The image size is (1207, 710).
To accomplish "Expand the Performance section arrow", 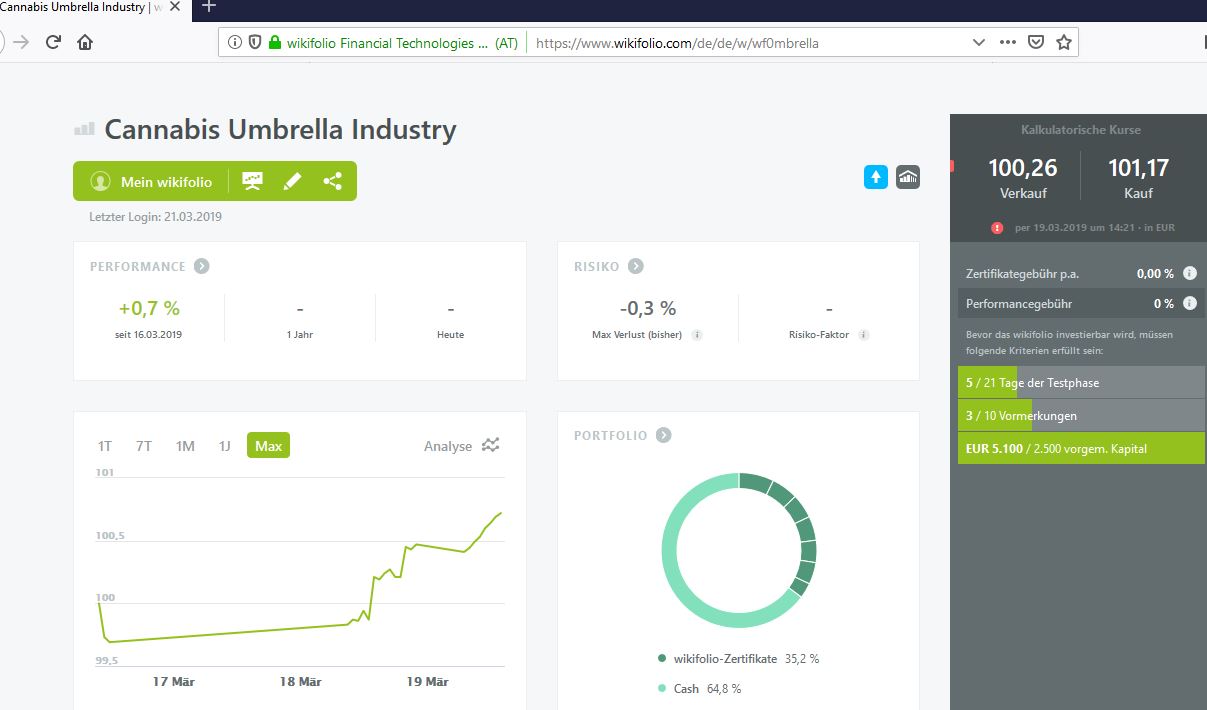I will coord(202,266).
